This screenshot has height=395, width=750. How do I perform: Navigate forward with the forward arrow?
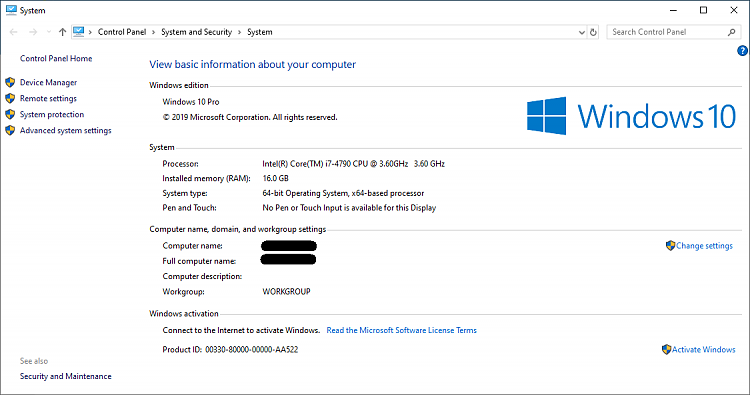[x=33, y=32]
